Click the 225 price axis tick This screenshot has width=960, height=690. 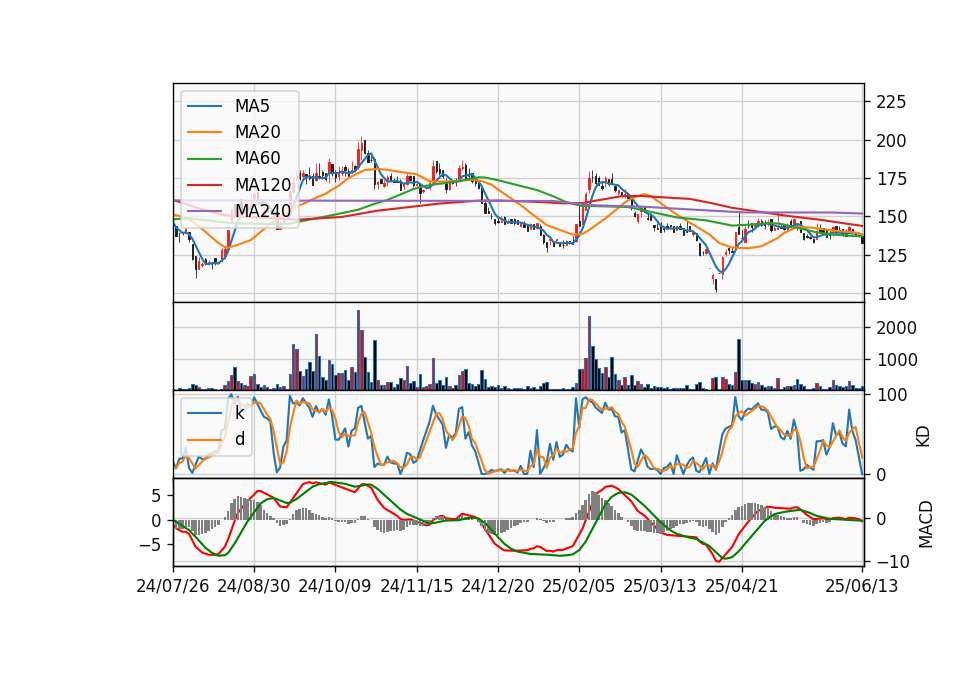(891, 102)
